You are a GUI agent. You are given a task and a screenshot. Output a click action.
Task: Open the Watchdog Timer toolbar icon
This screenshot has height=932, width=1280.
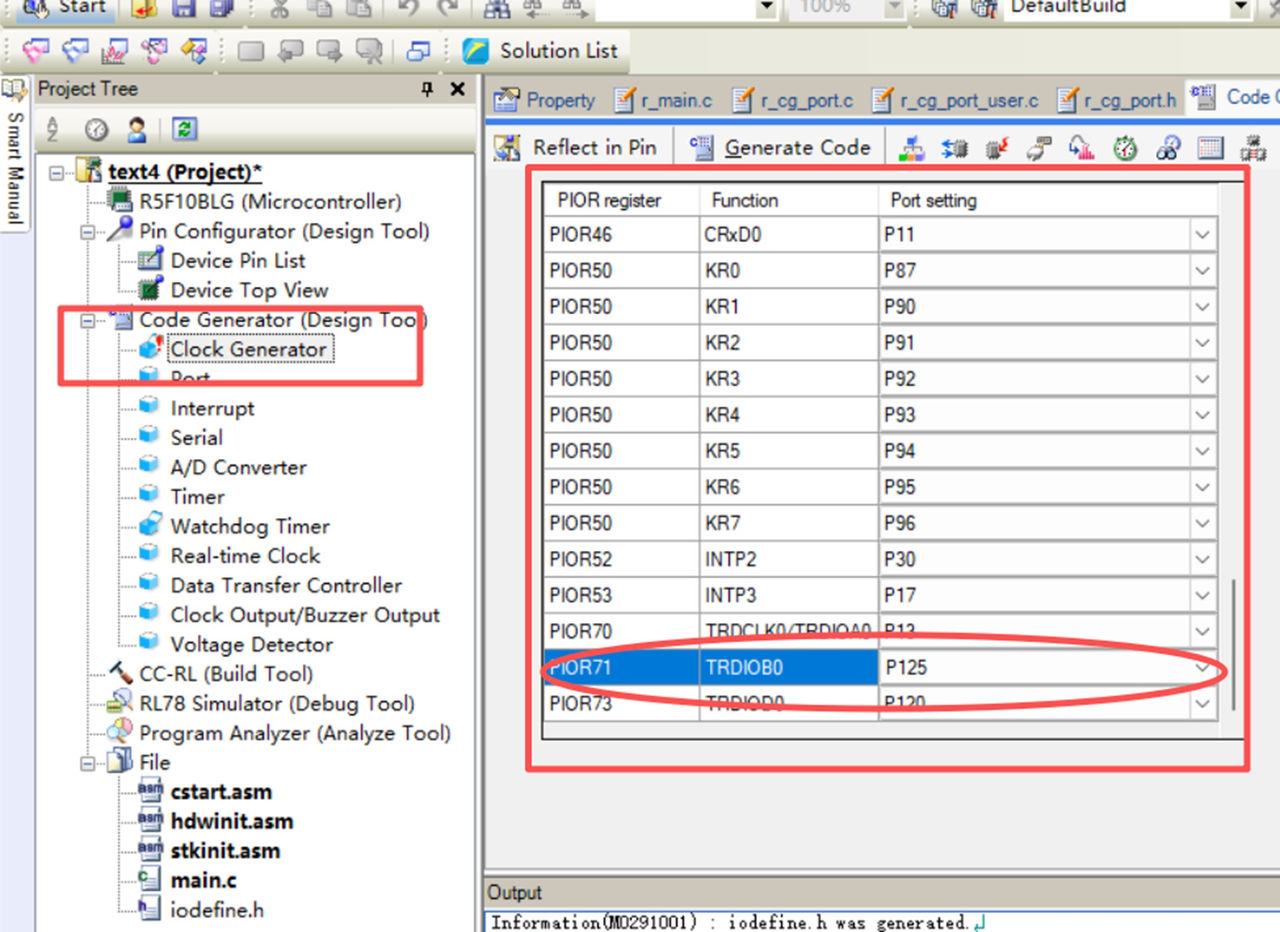[x=1168, y=148]
